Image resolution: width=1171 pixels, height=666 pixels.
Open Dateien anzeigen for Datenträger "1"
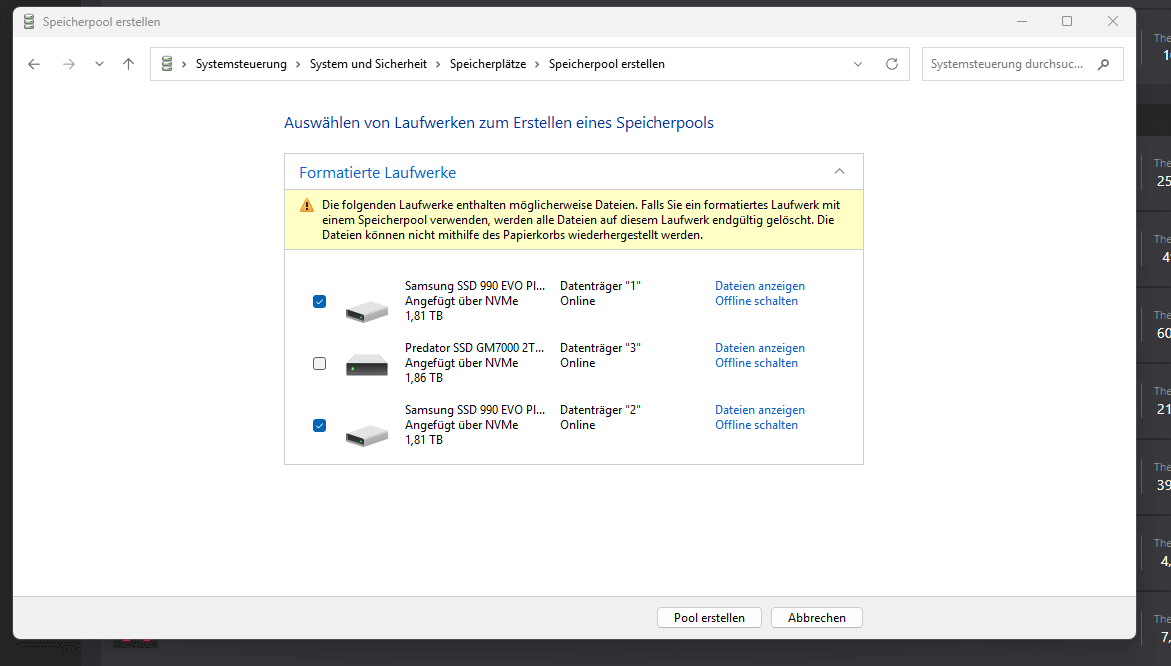760,286
